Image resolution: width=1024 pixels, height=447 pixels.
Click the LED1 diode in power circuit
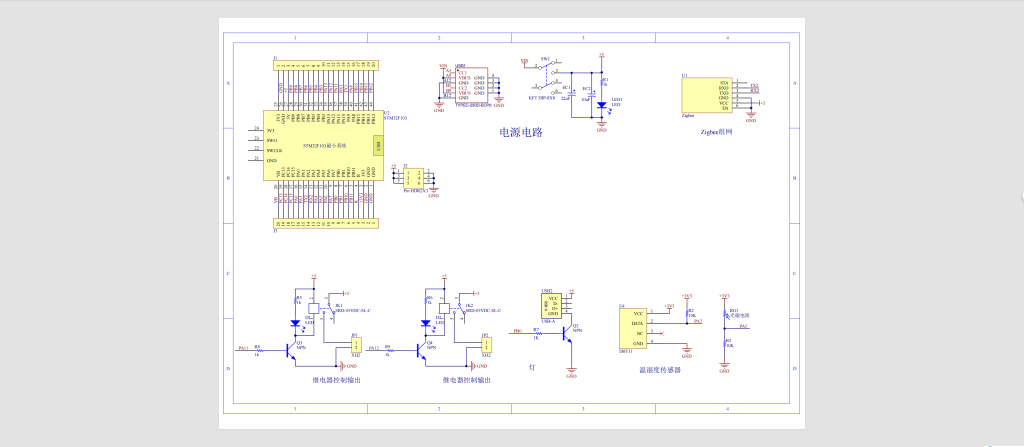click(602, 104)
